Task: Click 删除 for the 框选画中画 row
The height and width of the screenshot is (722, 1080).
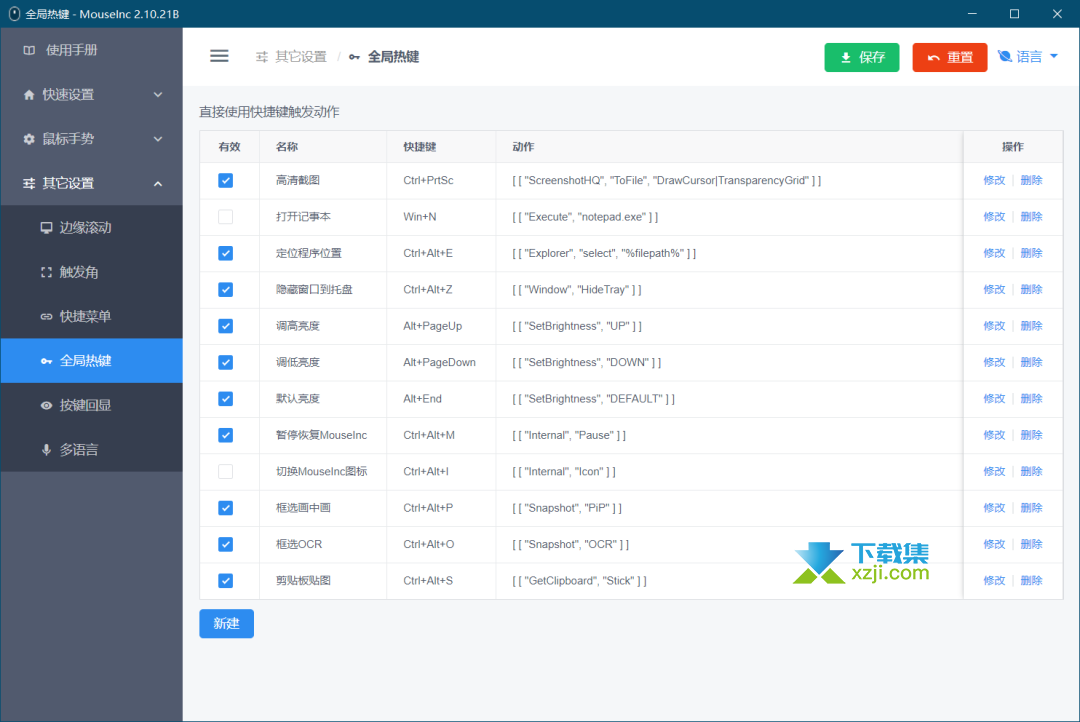Action: pyautogui.click(x=1031, y=508)
